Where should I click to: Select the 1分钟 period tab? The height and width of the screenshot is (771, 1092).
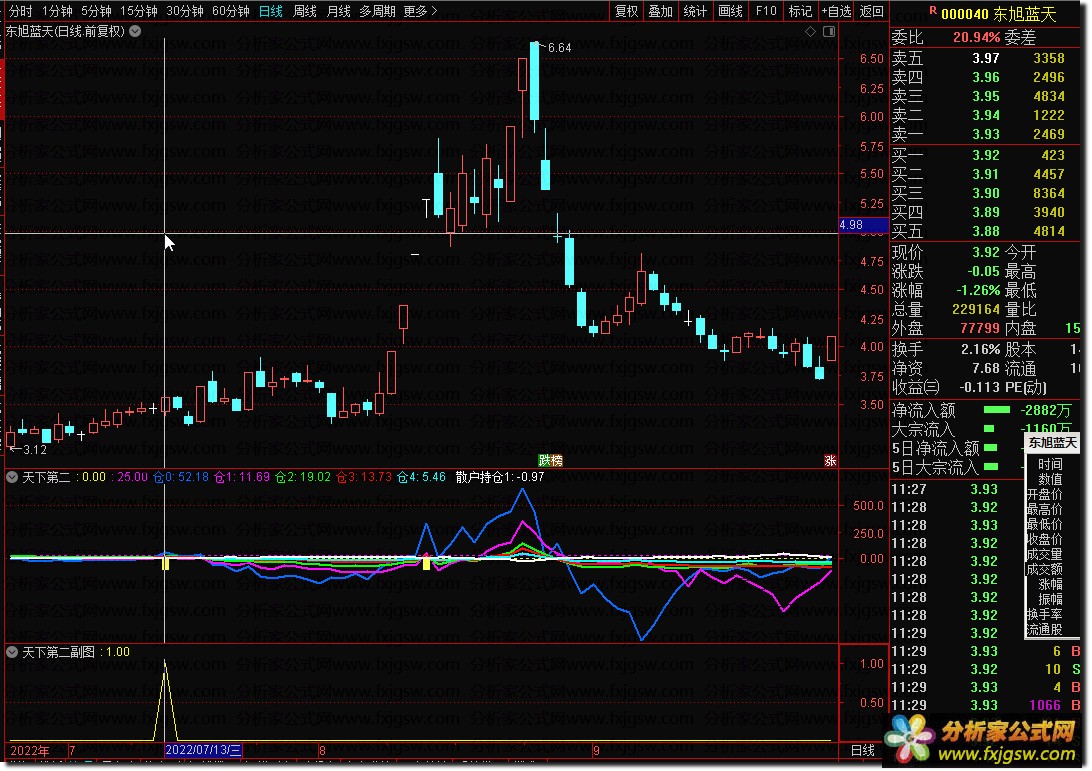pyautogui.click(x=57, y=11)
